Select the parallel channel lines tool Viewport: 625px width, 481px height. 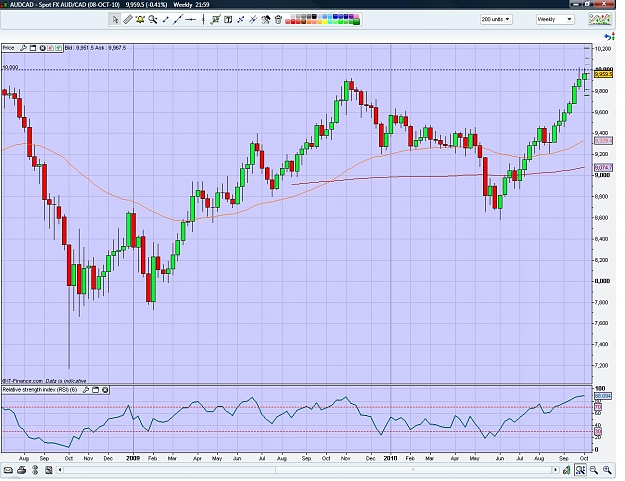[x=253, y=19]
